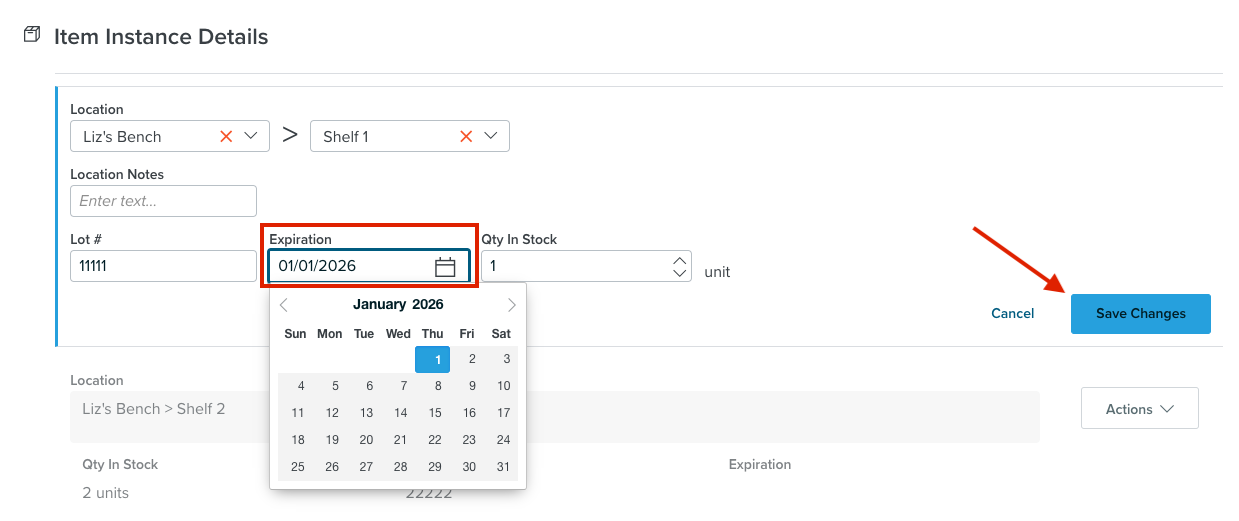Expand the Liz's Bench location dropdown
The width and height of the screenshot is (1239, 521).
(250, 136)
